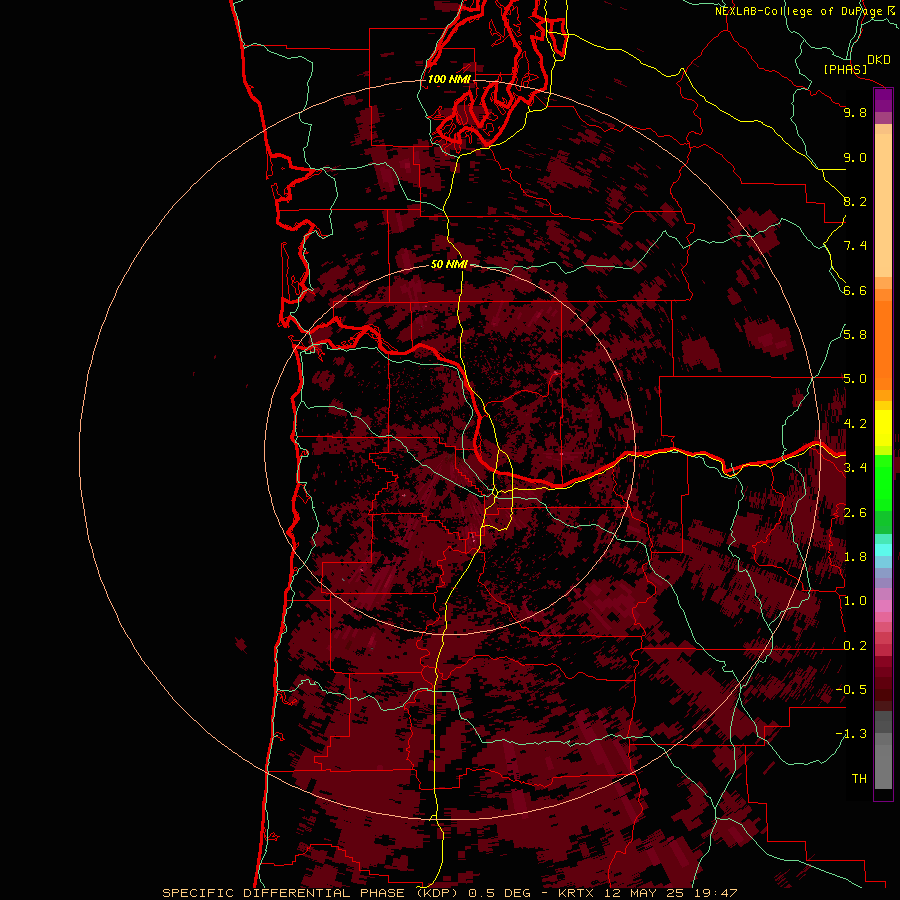The height and width of the screenshot is (900, 900).
Task: Pick the cyan legend swatch
Action: click(x=883, y=550)
